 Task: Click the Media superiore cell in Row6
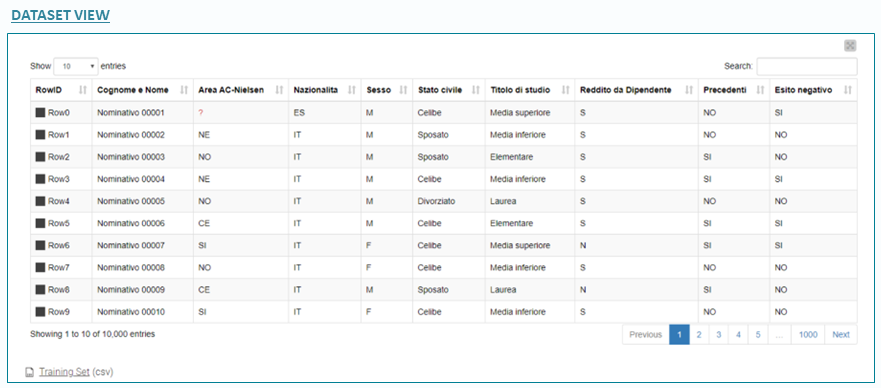[520, 245]
